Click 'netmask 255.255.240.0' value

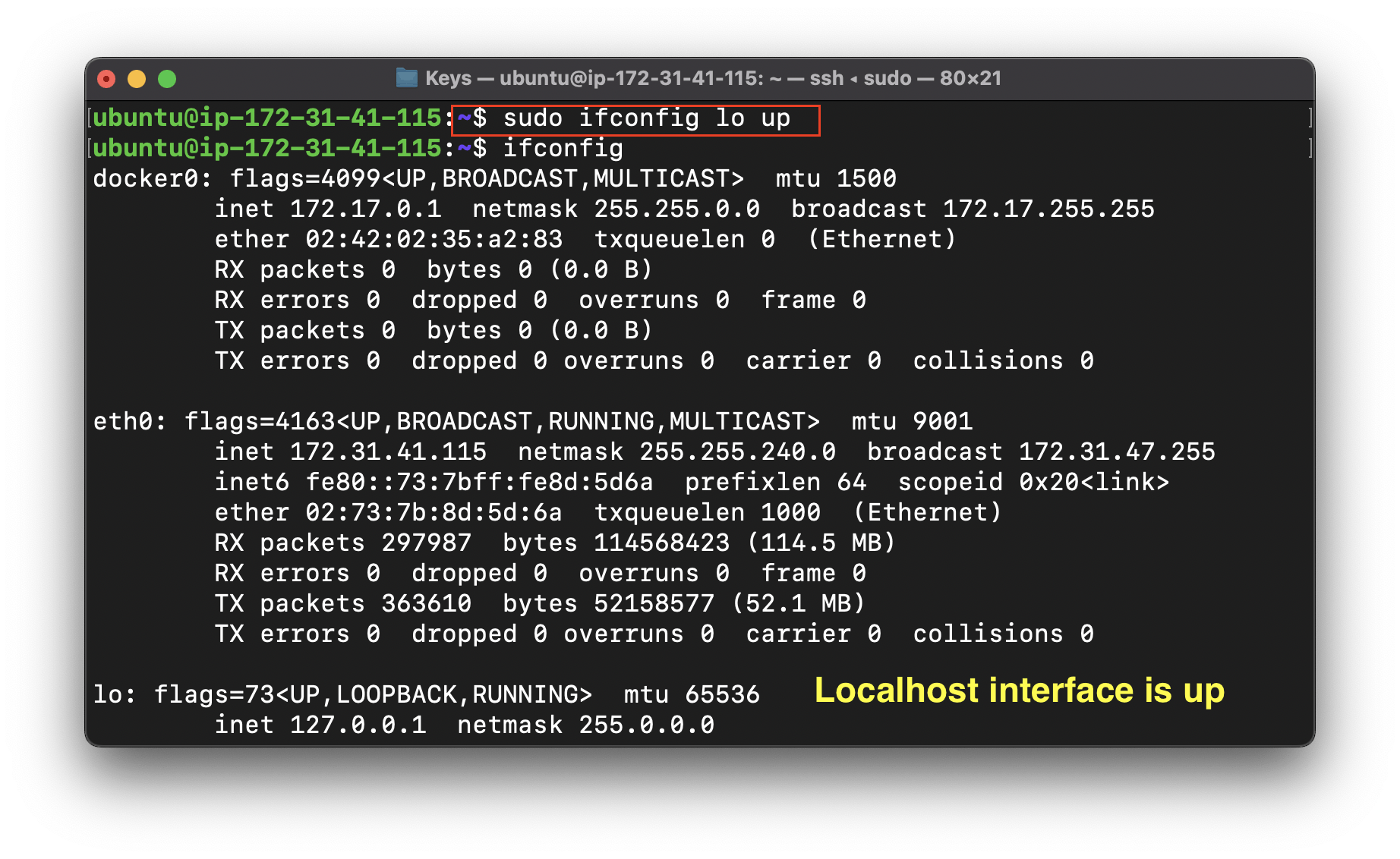[676, 452]
